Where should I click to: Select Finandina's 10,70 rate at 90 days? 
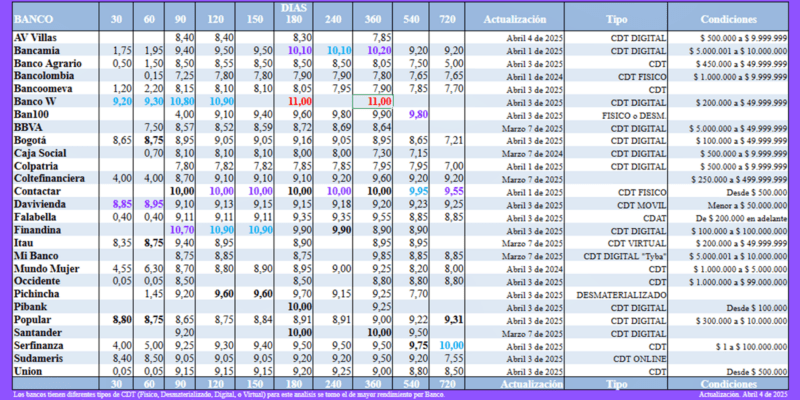click(x=182, y=230)
